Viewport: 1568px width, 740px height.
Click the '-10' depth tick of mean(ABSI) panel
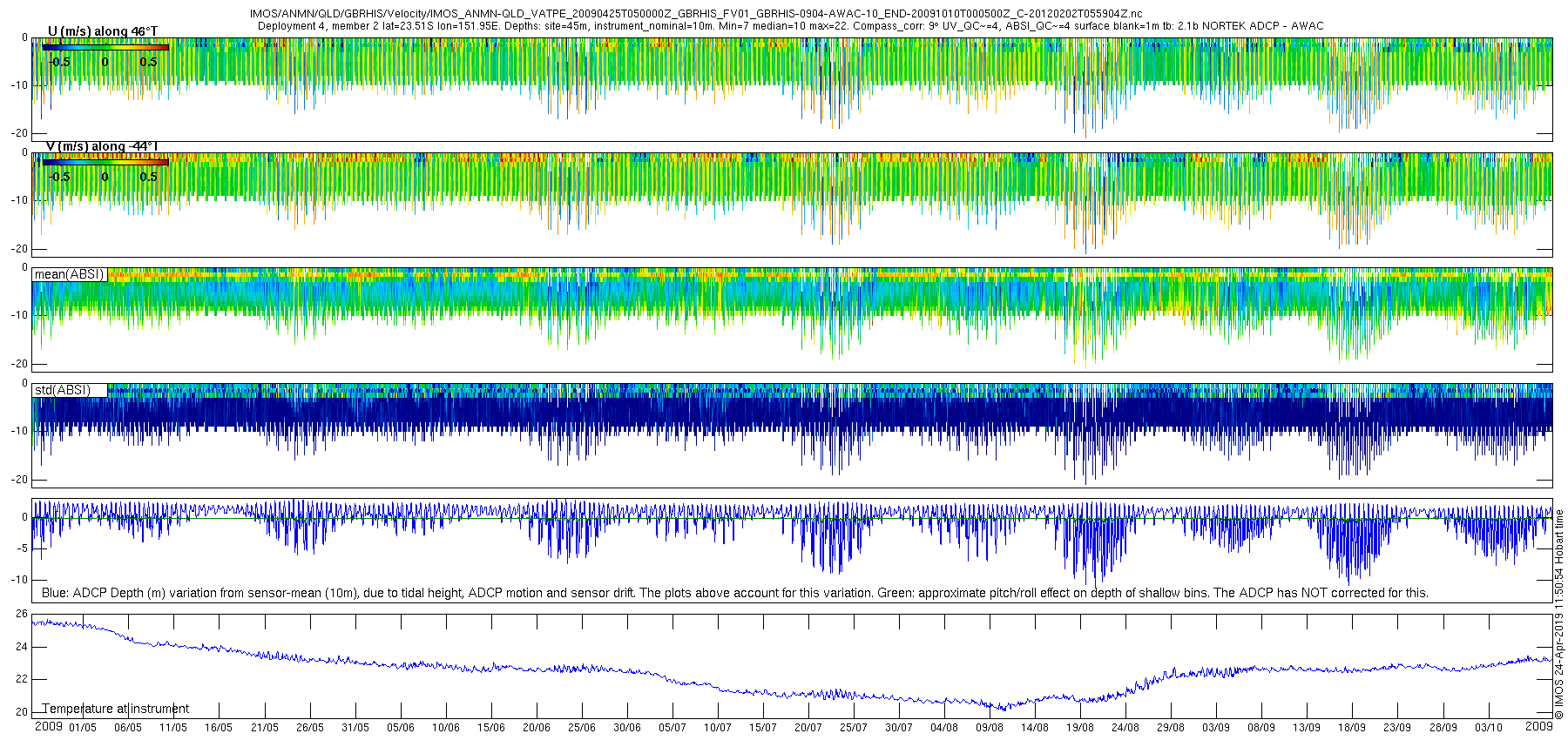[x=19, y=315]
